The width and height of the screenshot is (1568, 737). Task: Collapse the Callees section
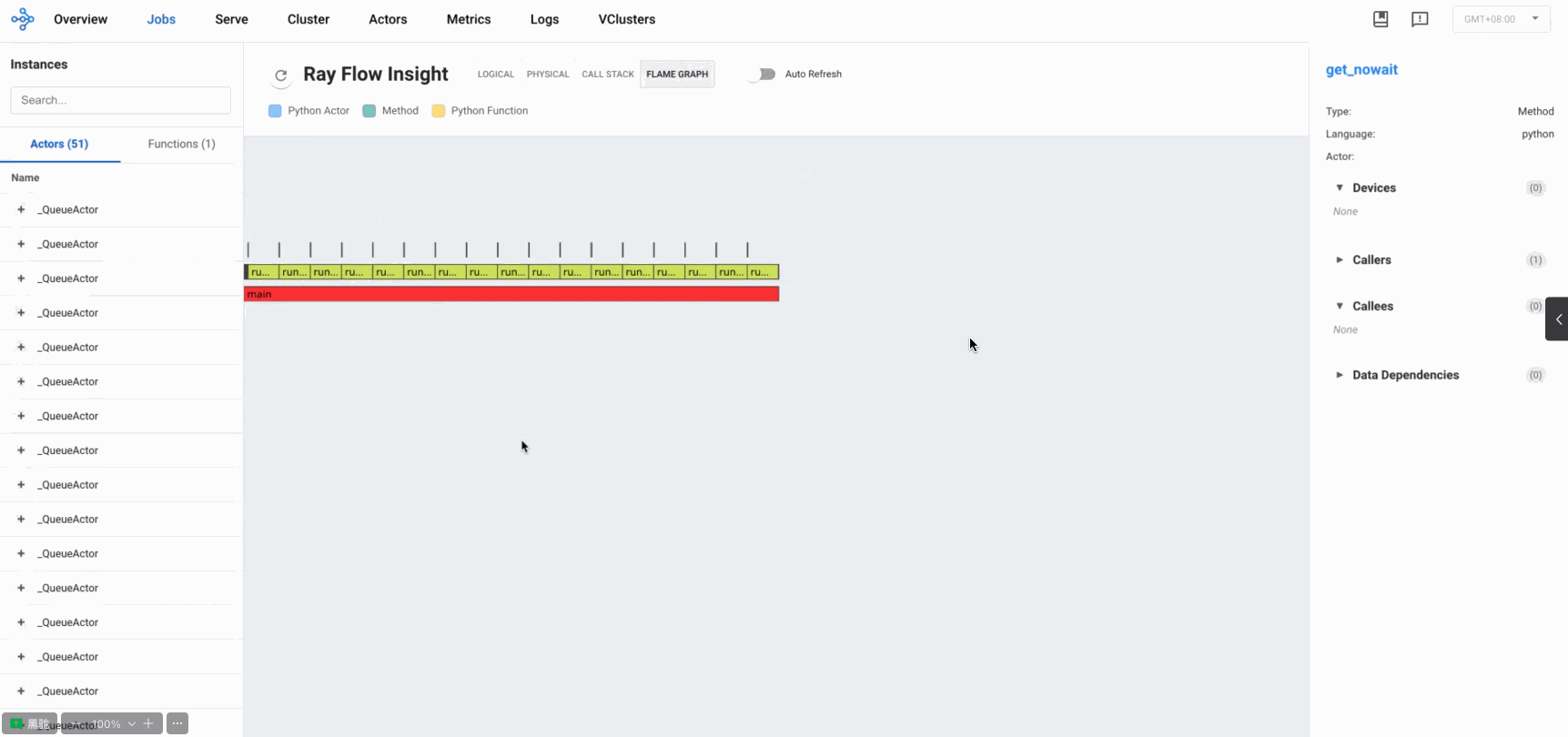click(1340, 306)
